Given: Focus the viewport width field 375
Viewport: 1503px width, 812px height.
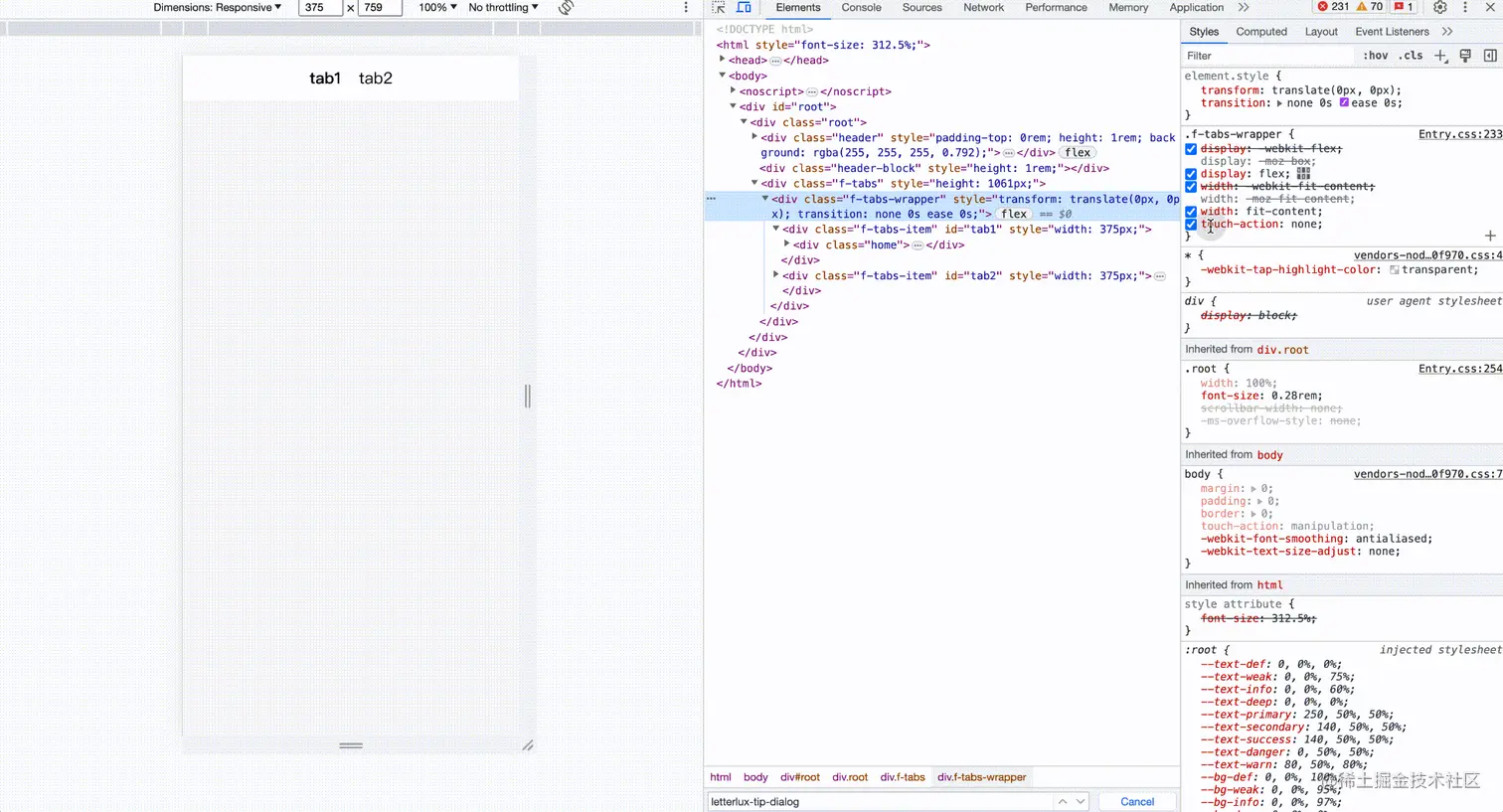Looking at the screenshot, I should click(320, 7).
